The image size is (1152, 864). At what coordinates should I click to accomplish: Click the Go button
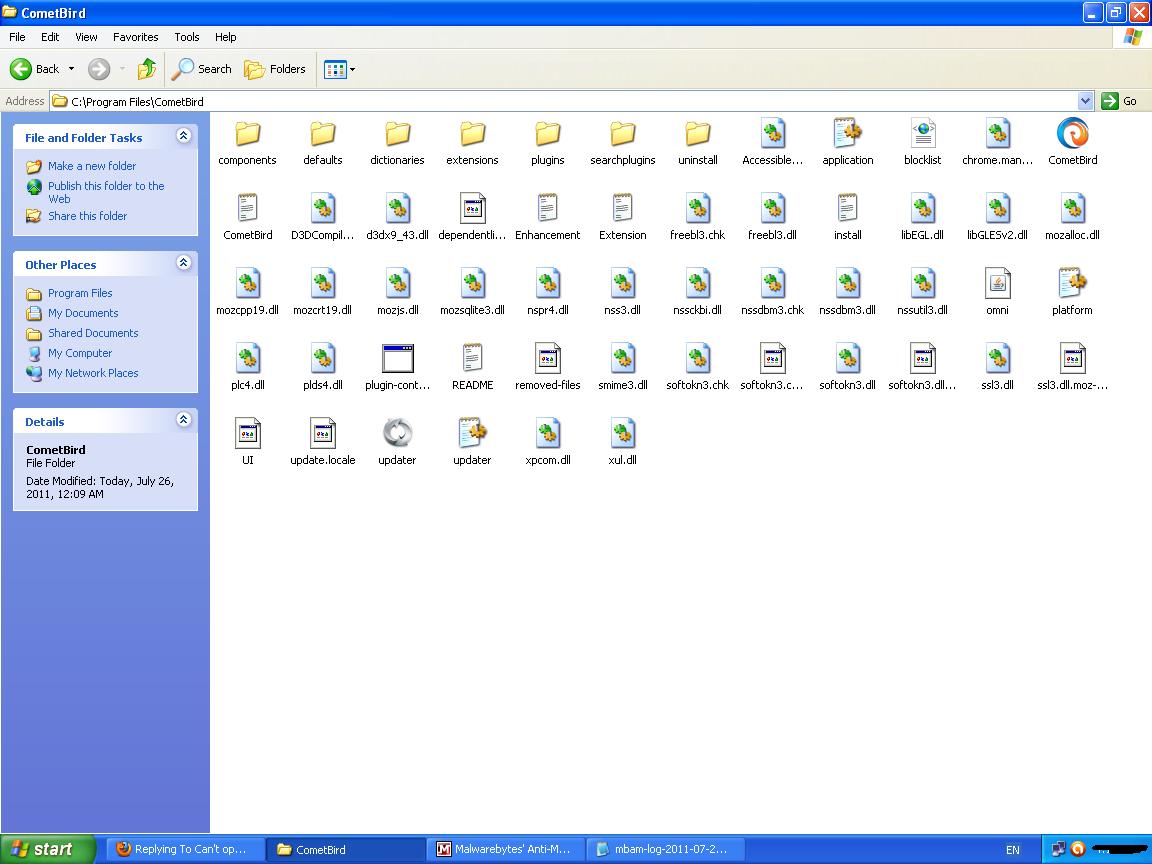pyautogui.click(x=1119, y=101)
